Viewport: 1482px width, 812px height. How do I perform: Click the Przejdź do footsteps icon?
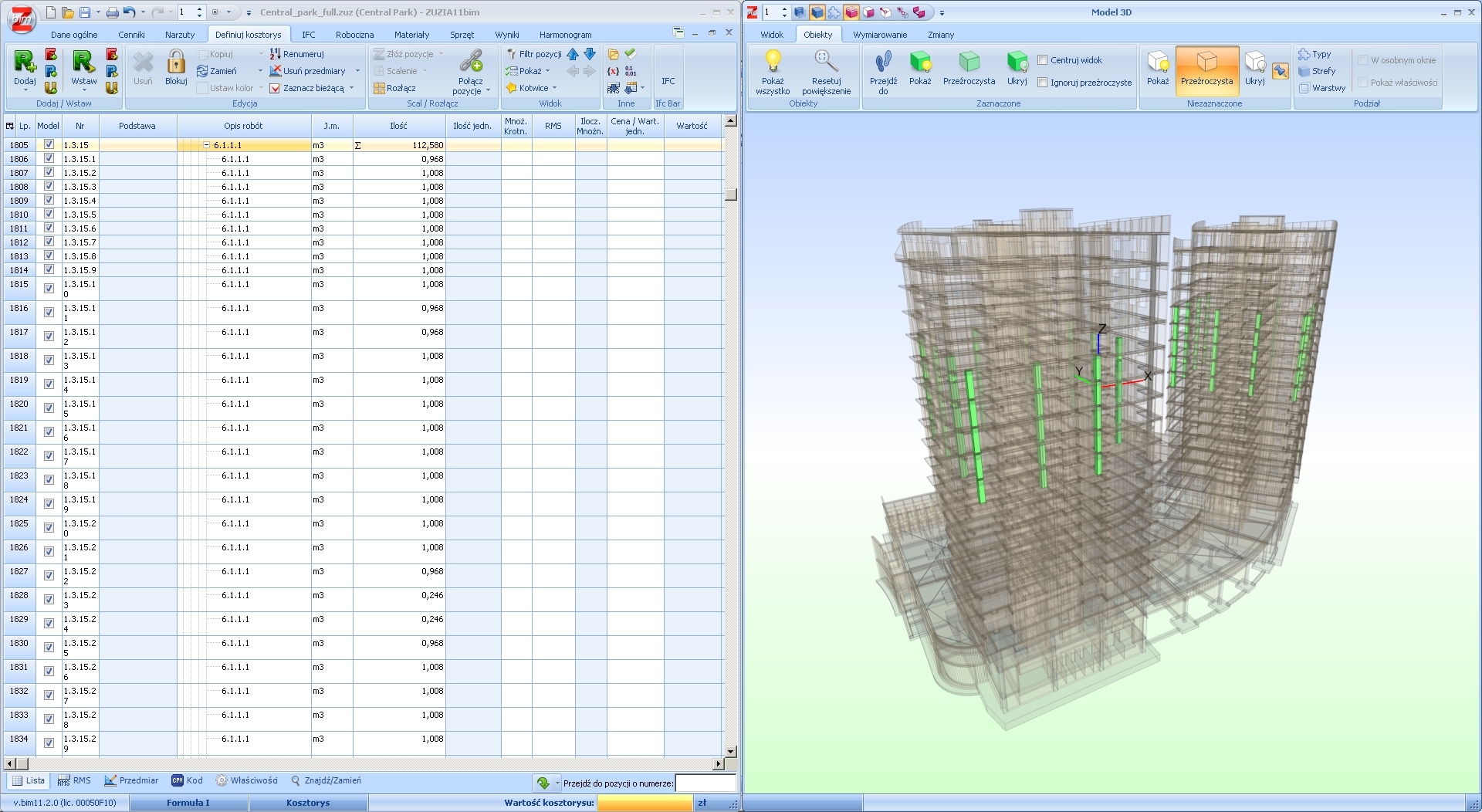coord(883,62)
